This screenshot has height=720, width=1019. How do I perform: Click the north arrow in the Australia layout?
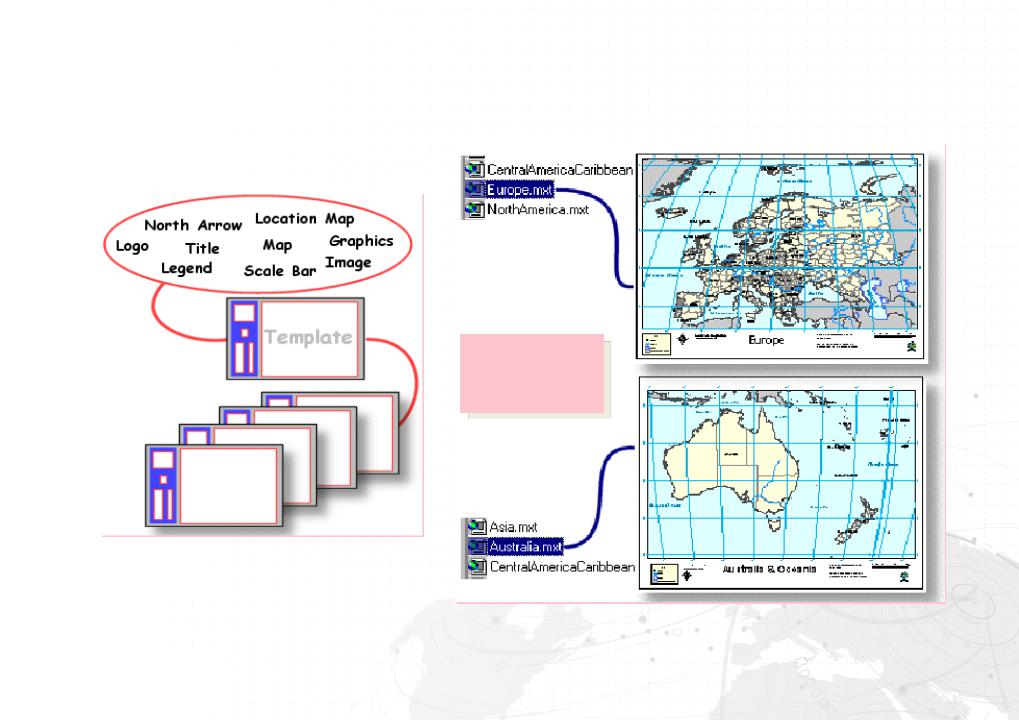click(688, 575)
